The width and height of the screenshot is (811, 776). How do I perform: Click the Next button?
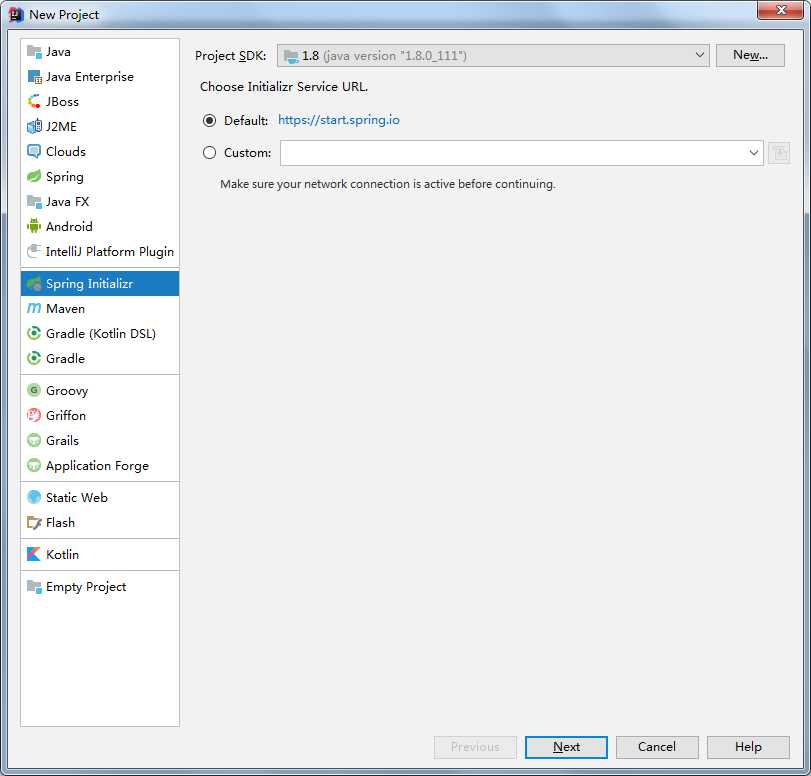[566, 747]
